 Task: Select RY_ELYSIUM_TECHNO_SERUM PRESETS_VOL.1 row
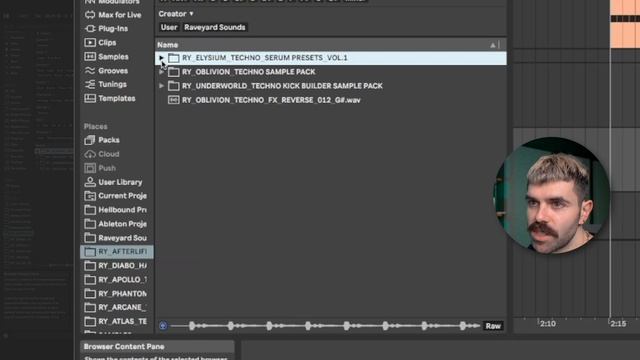click(331, 58)
